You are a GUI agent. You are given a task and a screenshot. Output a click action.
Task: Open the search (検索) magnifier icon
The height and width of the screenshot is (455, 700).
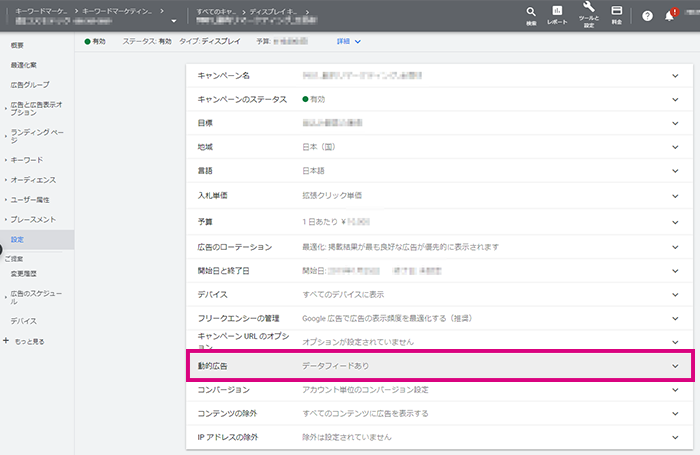pos(531,12)
